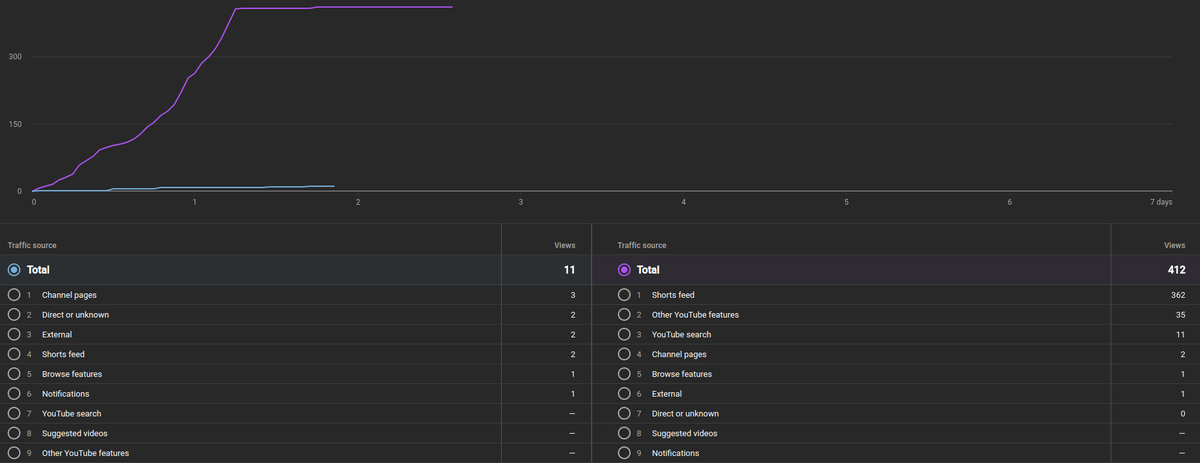Select Other YouTube features radio with 35 views
This screenshot has height=463, width=1200.
click(x=624, y=315)
